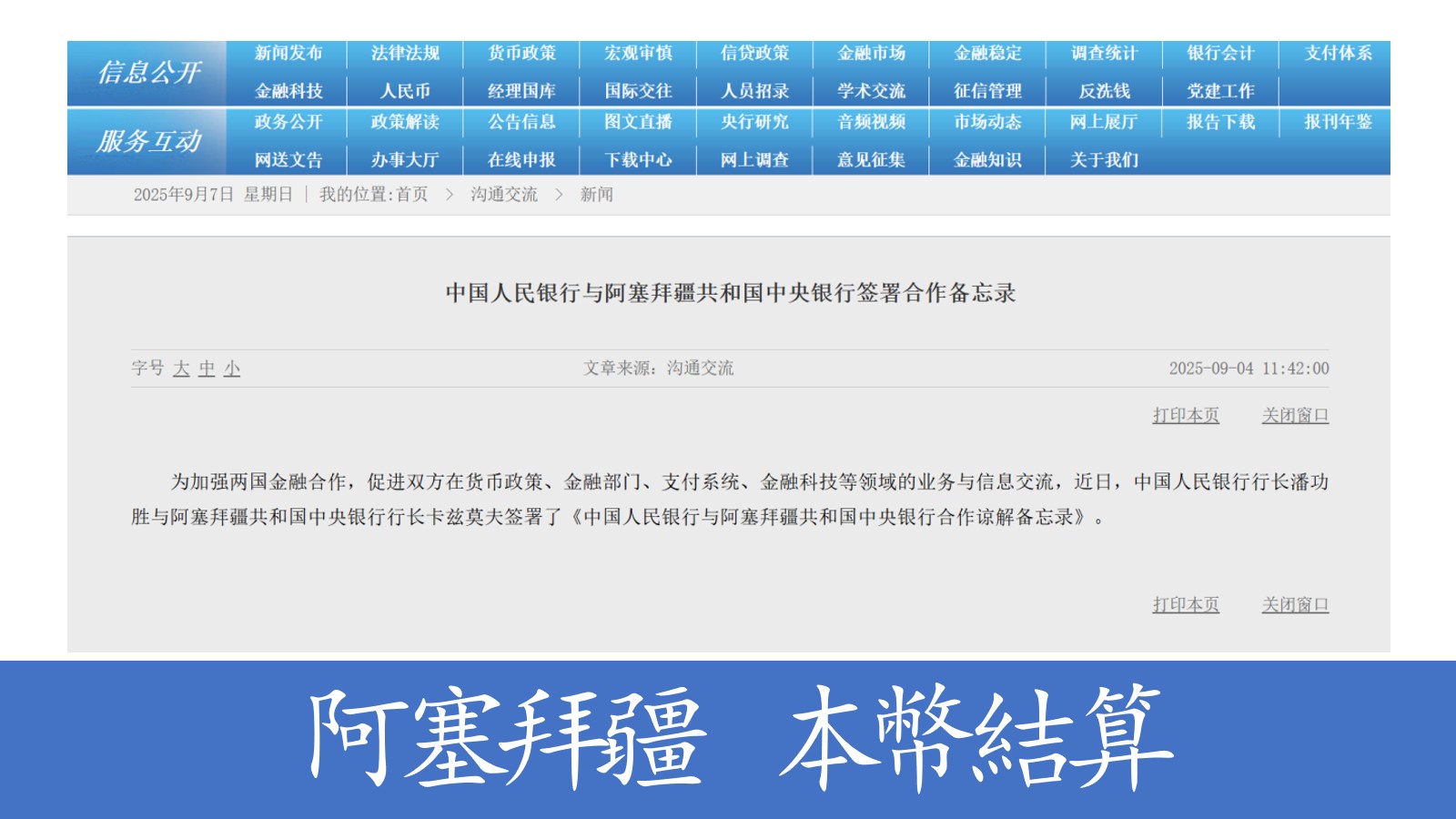Go to the 支付体系 section
This screenshot has width=1456, height=819.
tap(1337, 54)
